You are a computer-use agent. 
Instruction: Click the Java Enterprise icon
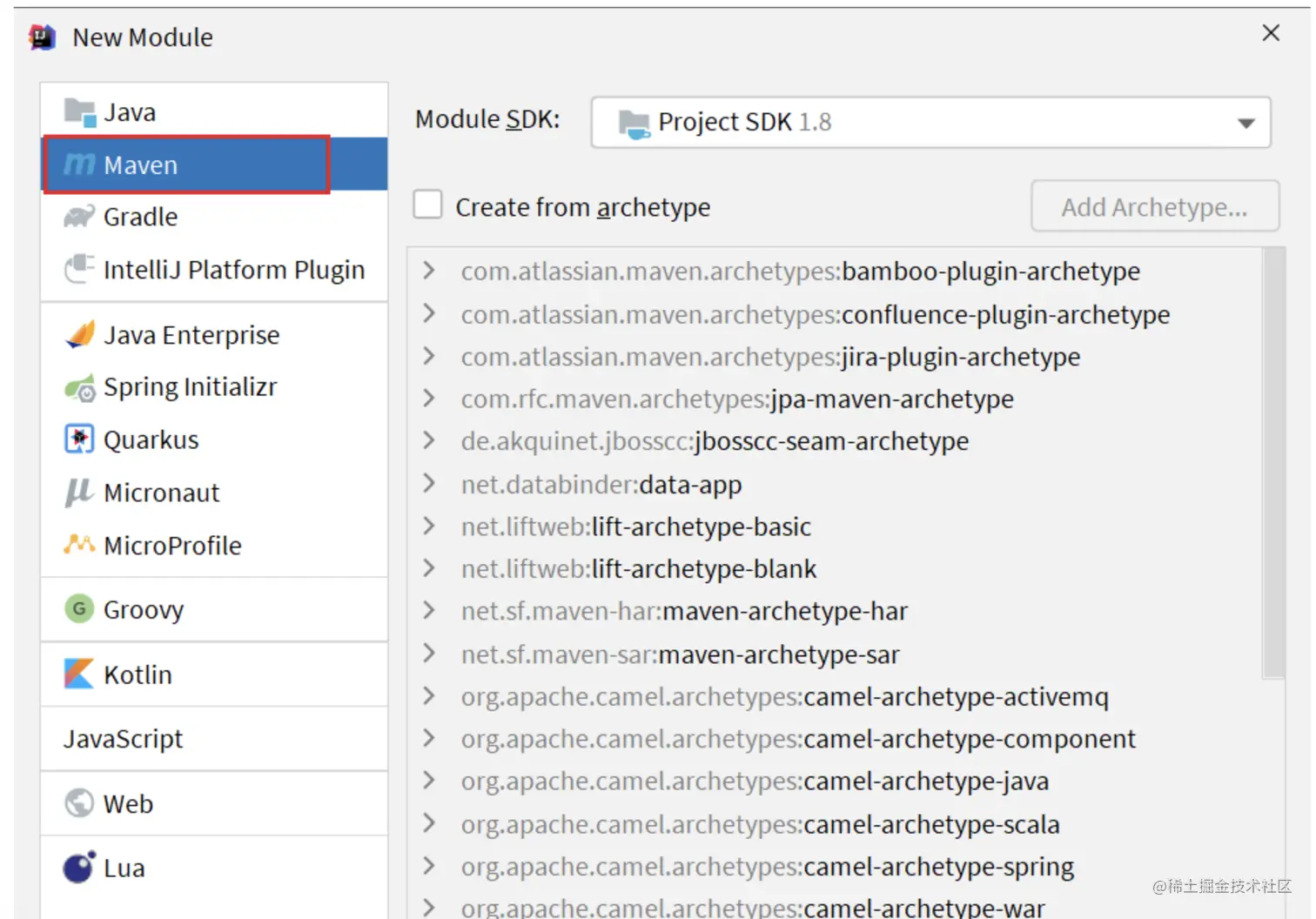(x=79, y=335)
